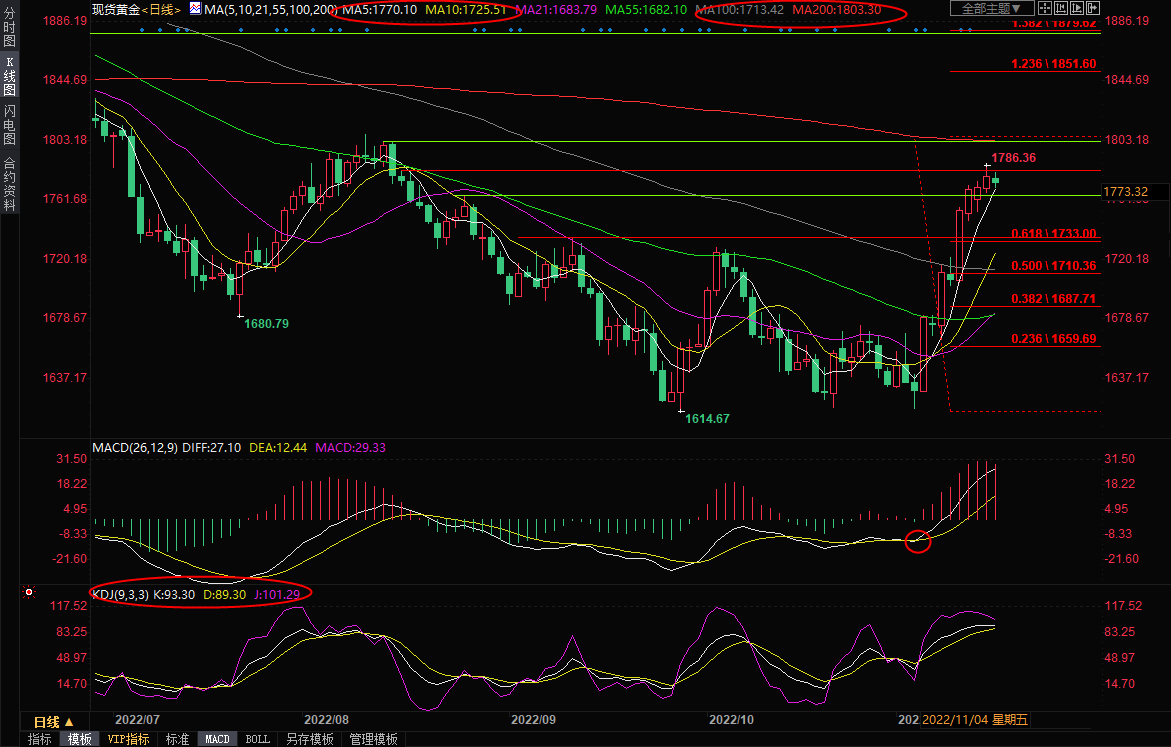This screenshot has height=747, width=1171.
Task: Select the K线图 side tab
Action: coord(9,76)
